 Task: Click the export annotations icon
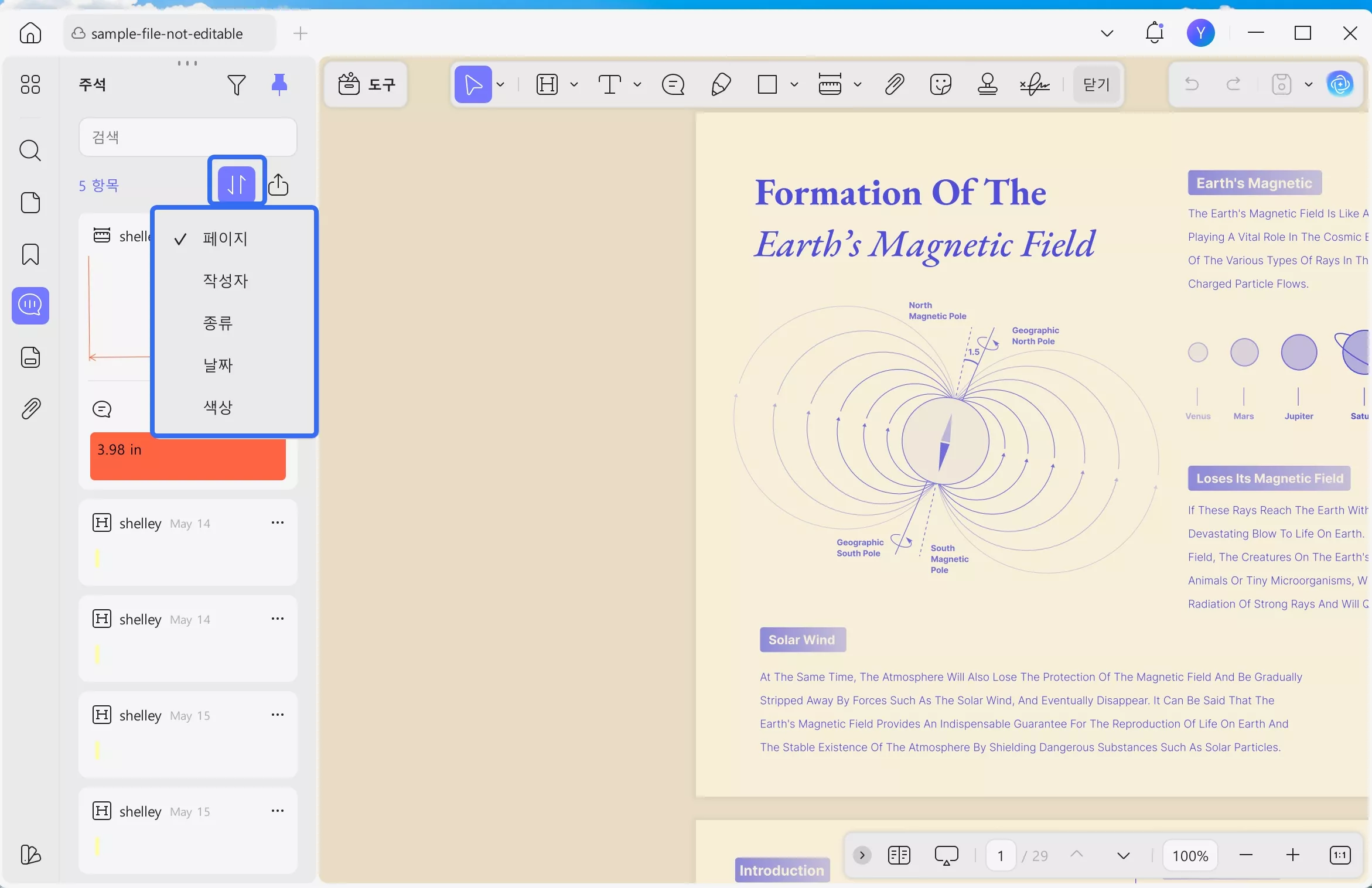(278, 185)
